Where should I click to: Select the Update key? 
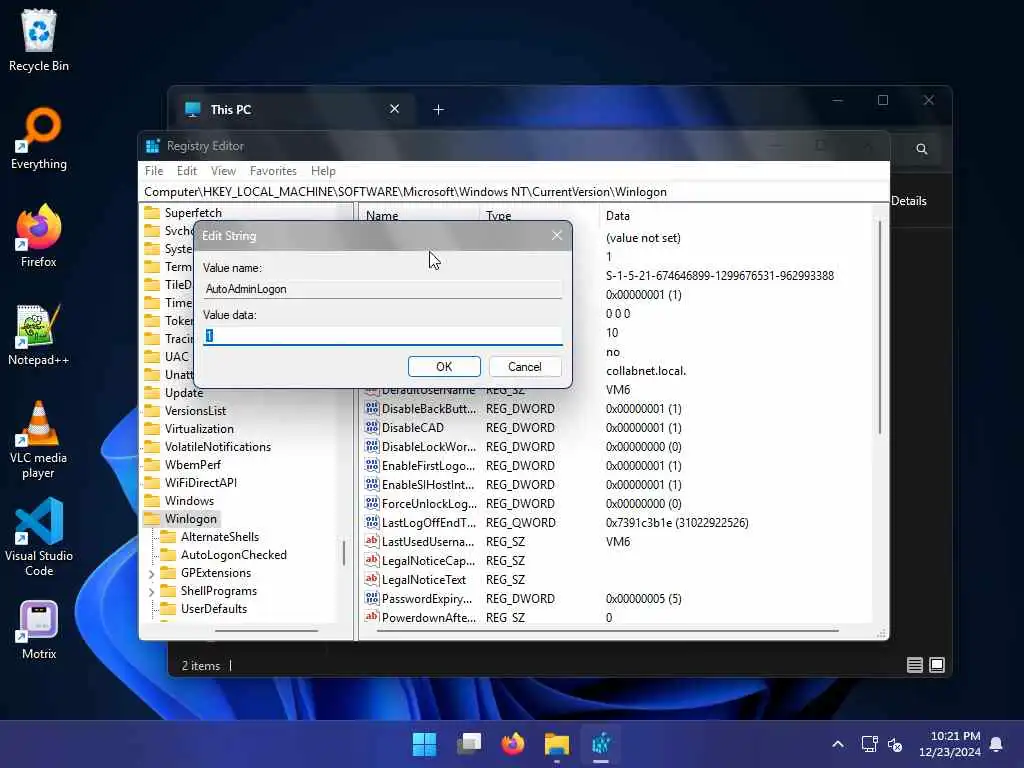[x=184, y=393]
